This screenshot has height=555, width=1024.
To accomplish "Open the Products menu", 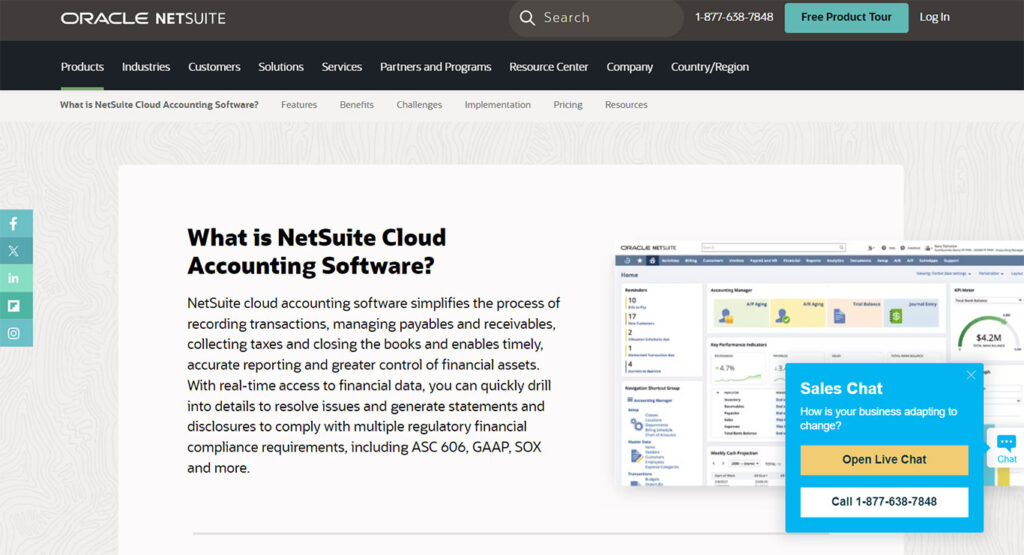I will [82, 67].
